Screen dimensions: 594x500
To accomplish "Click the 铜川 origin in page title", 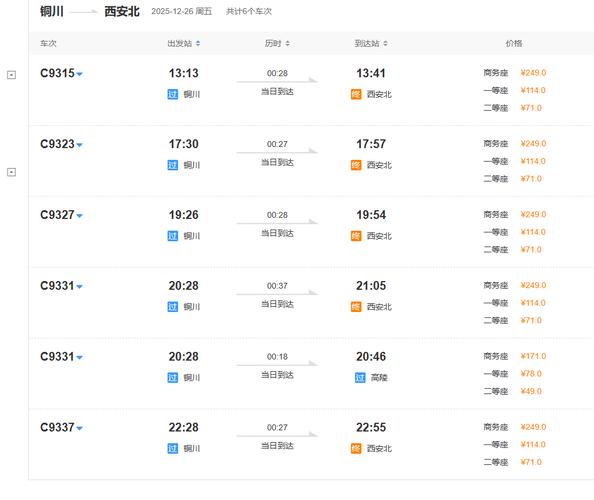I will 52,12.
